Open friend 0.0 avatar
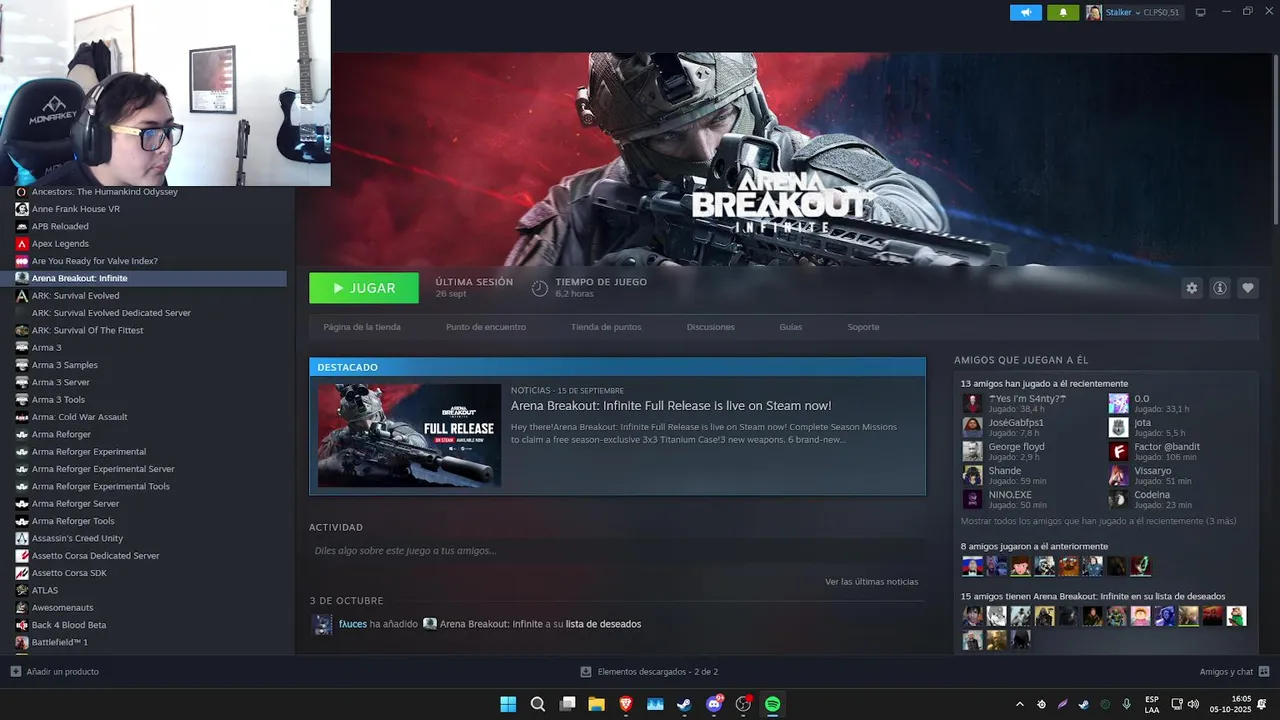Screen dimensions: 1280x720 (1118, 403)
